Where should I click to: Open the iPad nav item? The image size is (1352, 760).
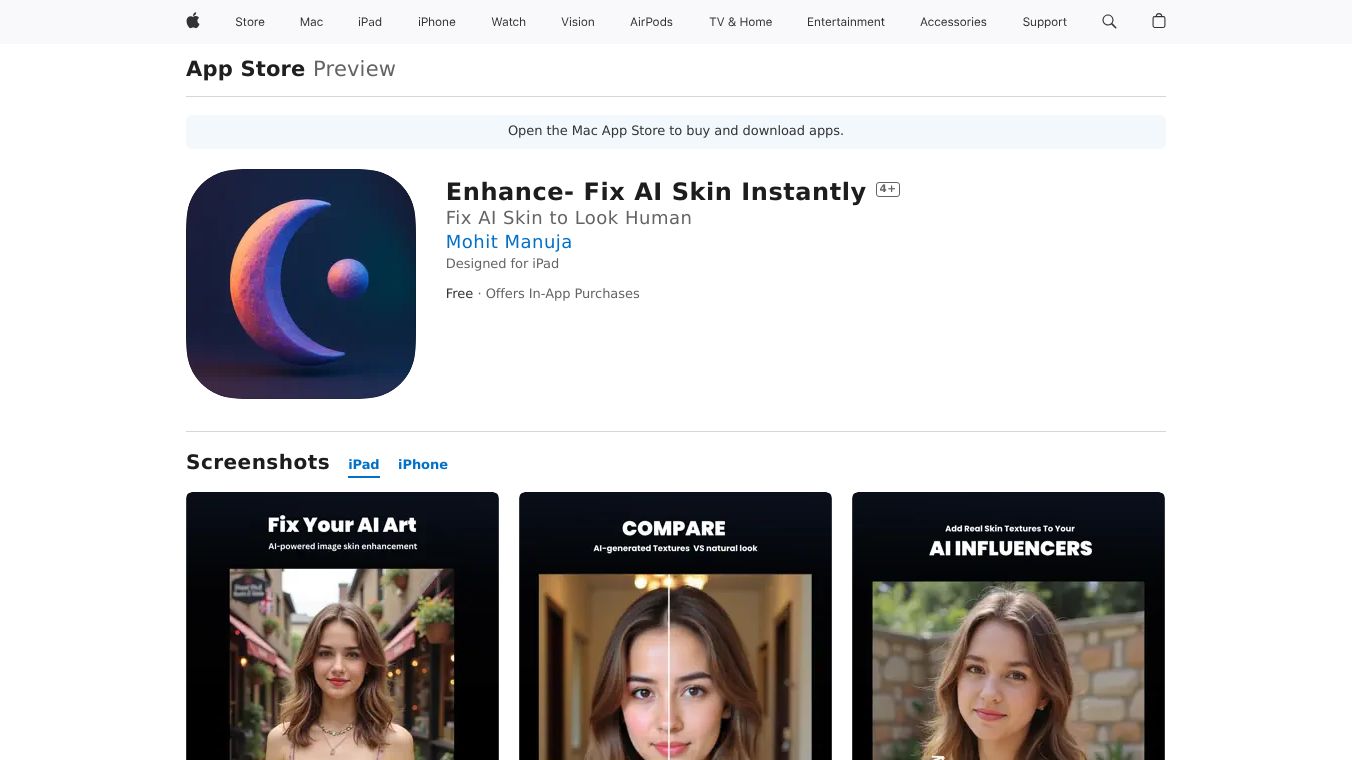[370, 22]
